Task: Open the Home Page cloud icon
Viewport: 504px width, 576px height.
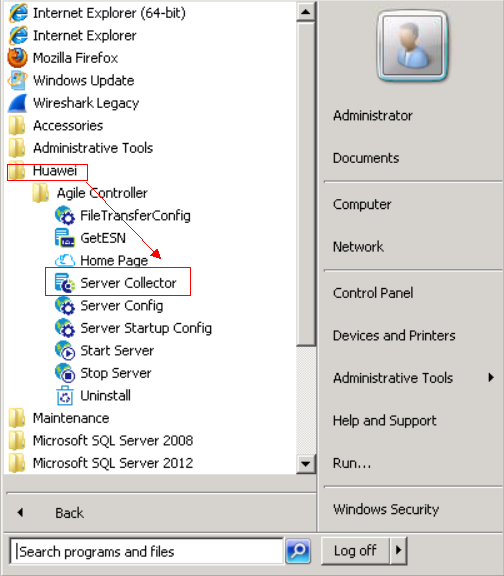Action: coord(65,260)
